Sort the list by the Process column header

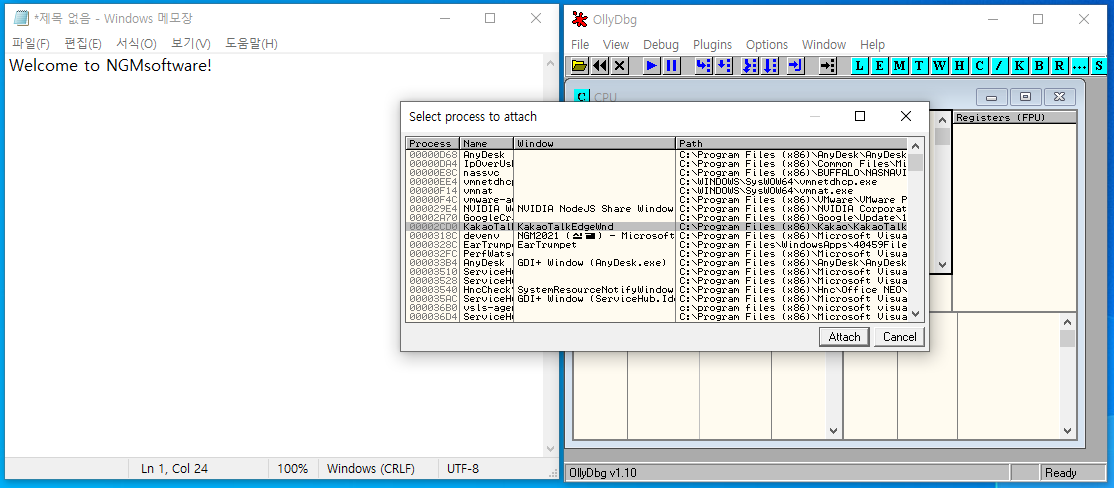pos(432,143)
